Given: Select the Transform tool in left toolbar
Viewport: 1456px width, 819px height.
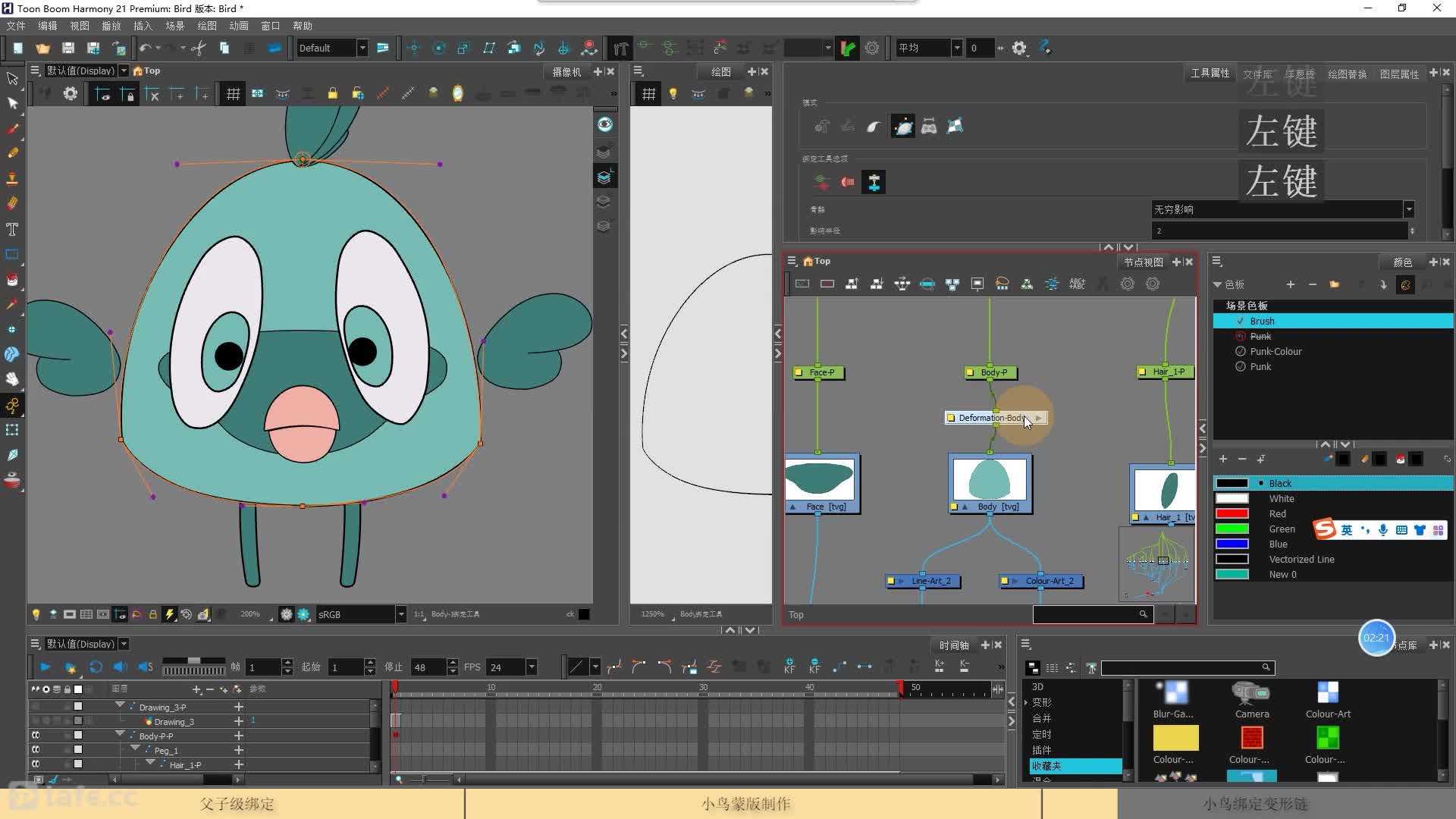Looking at the screenshot, I should (12, 78).
